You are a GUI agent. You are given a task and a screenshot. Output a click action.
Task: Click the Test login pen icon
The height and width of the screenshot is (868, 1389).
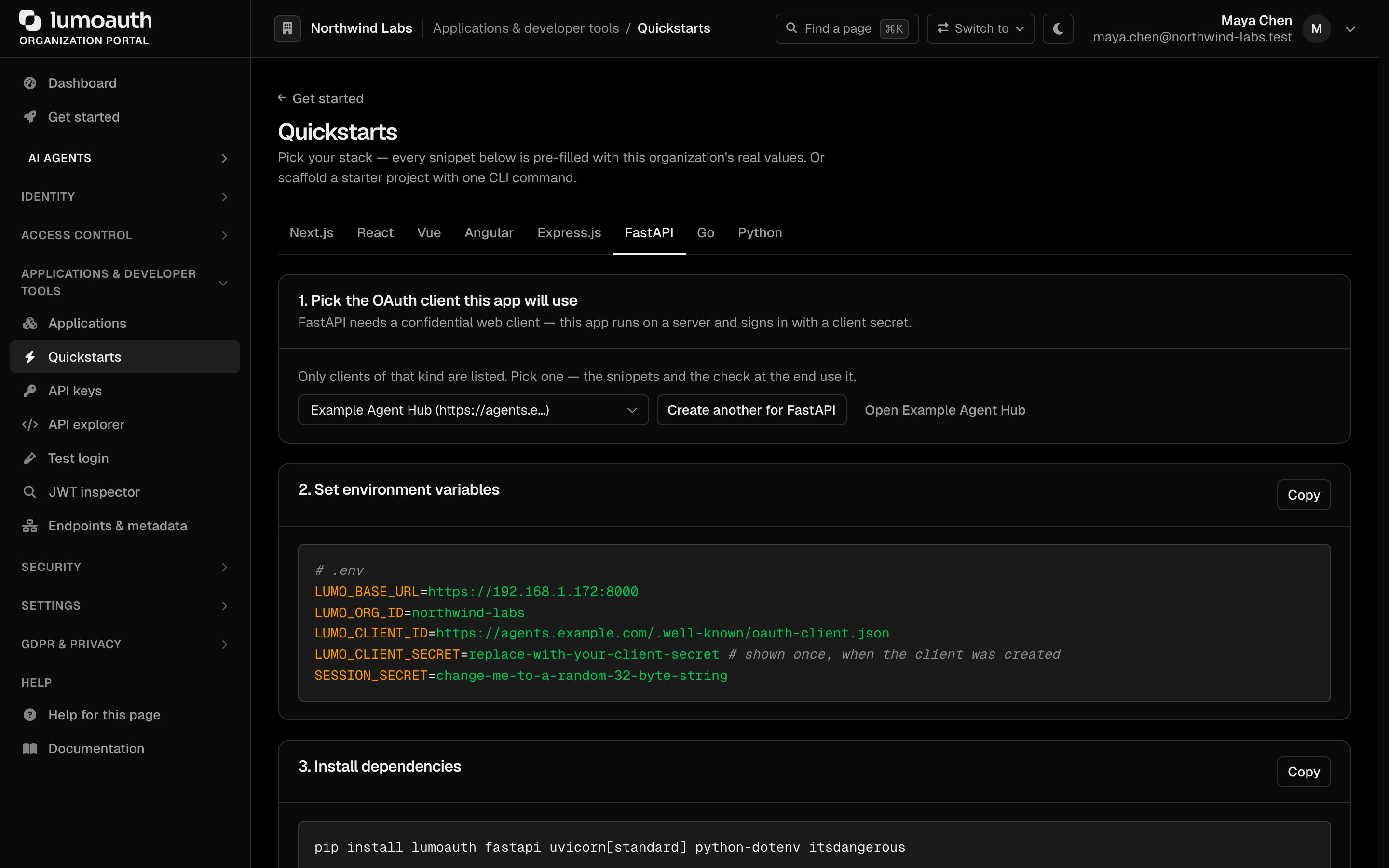[x=30, y=458]
